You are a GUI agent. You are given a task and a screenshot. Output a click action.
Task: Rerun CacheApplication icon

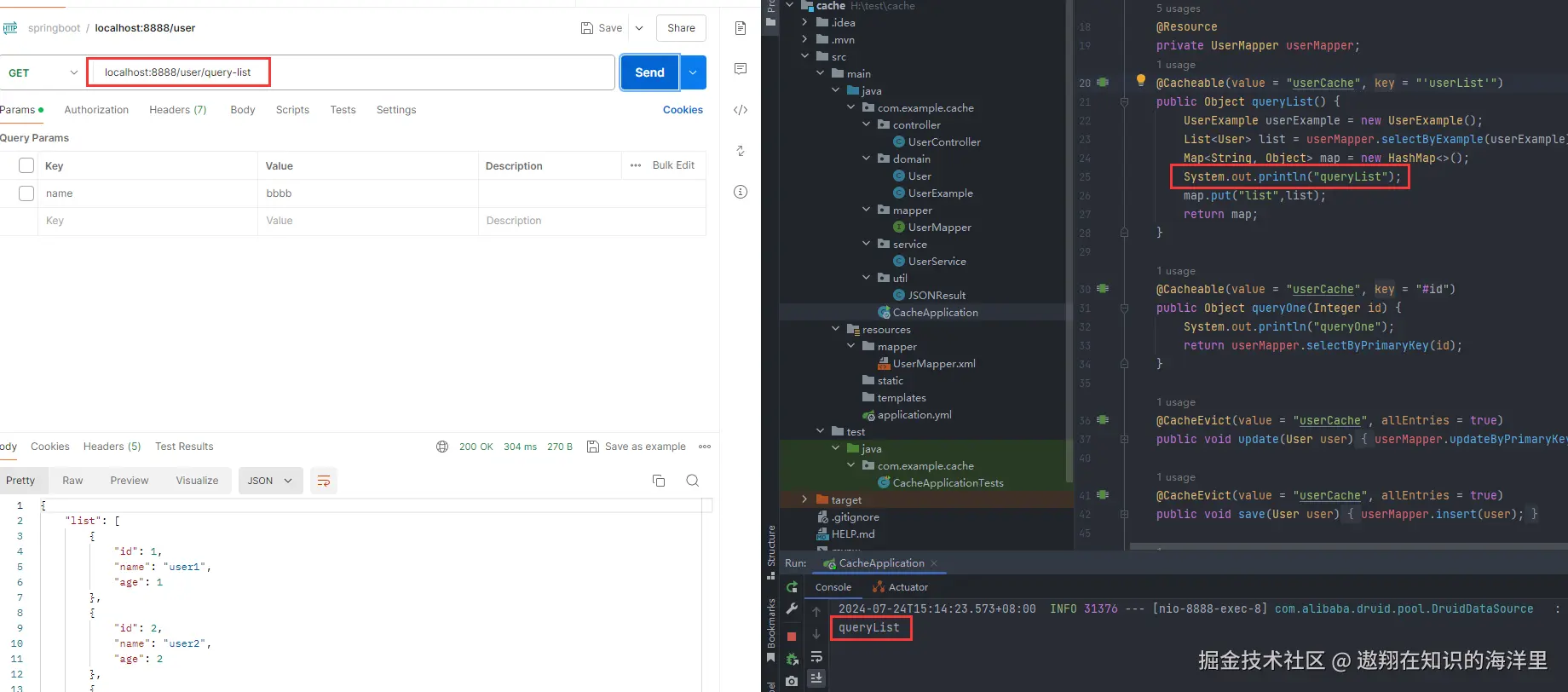(792, 587)
